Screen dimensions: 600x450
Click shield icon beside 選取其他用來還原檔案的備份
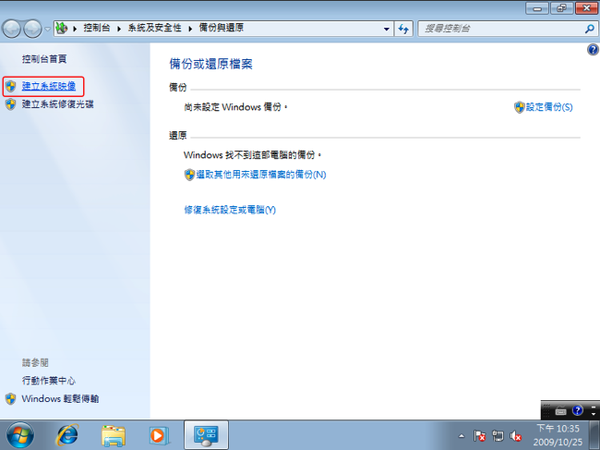coord(189,175)
